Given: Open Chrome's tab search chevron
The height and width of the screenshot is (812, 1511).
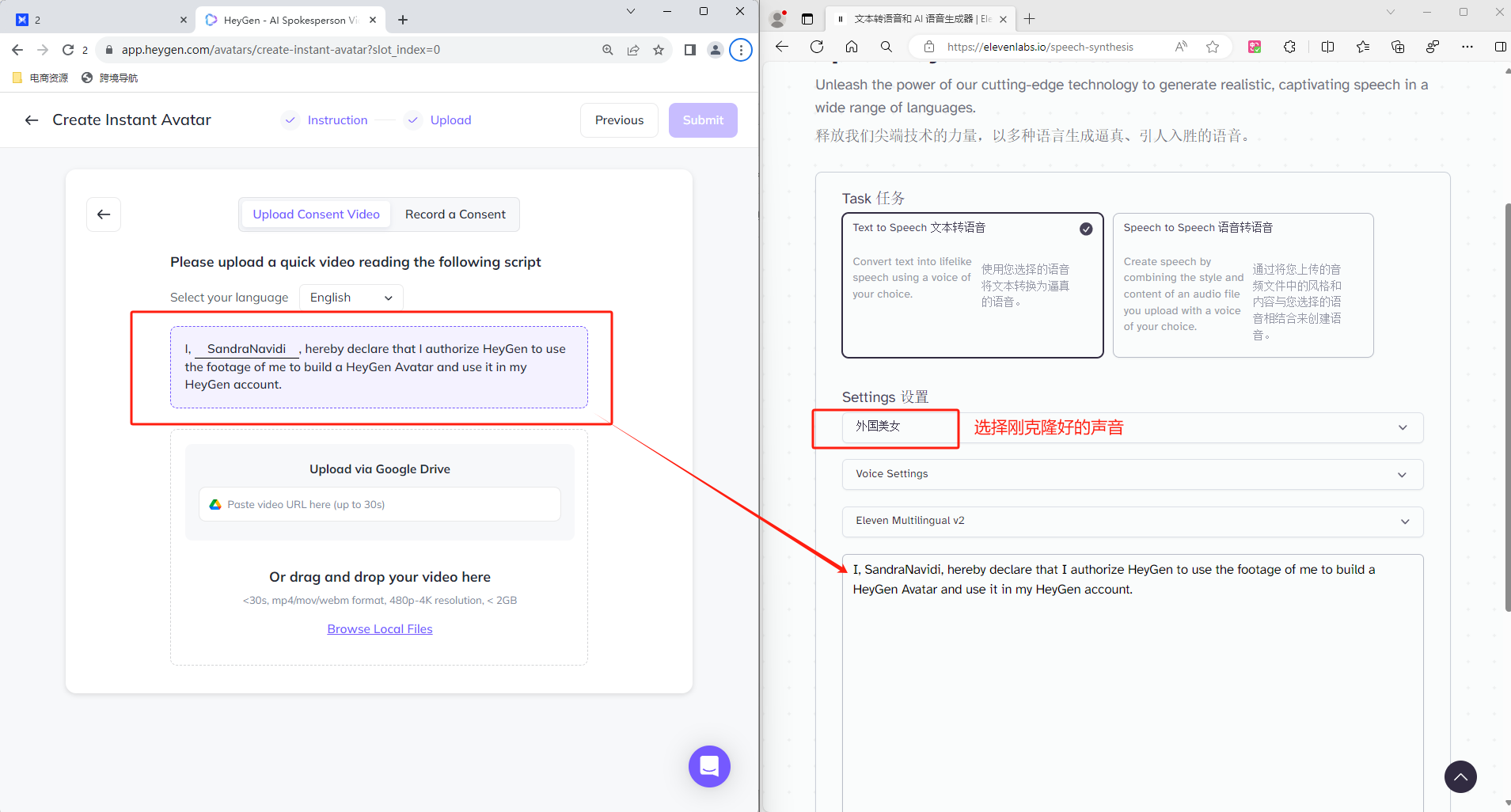Looking at the screenshot, I should 631,11.
